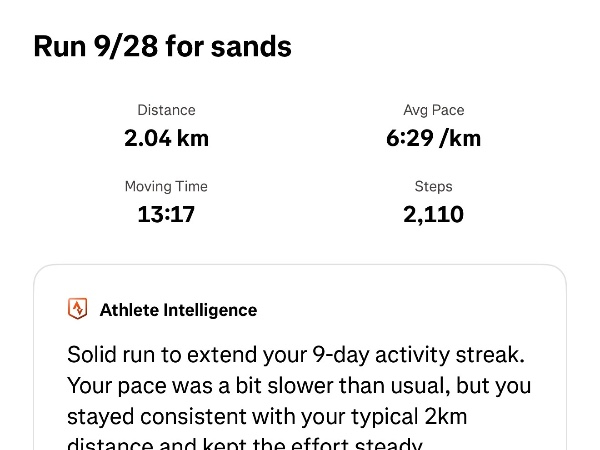
Task: Tap the 2.04 km distance value
Action: [x=166, y=138]
